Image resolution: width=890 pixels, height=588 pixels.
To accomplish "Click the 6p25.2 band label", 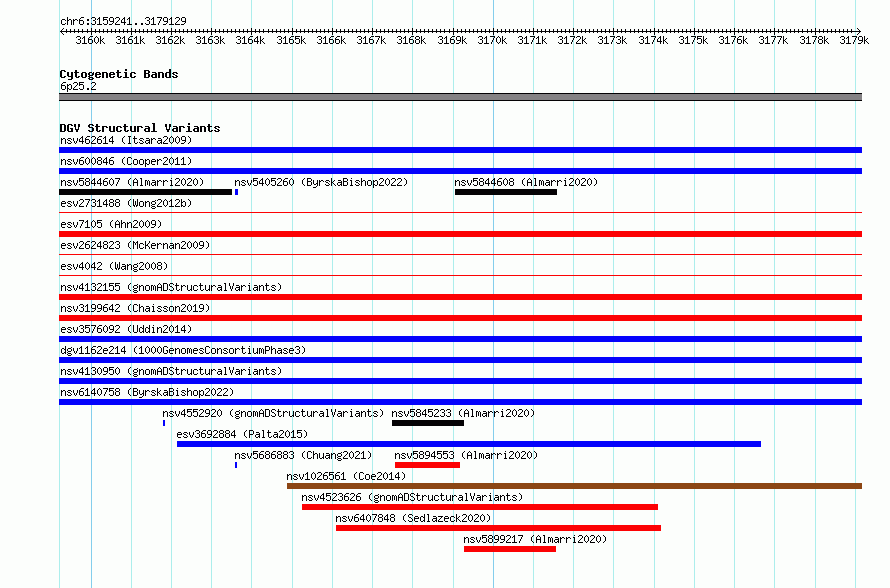I will tap(78, 86).
